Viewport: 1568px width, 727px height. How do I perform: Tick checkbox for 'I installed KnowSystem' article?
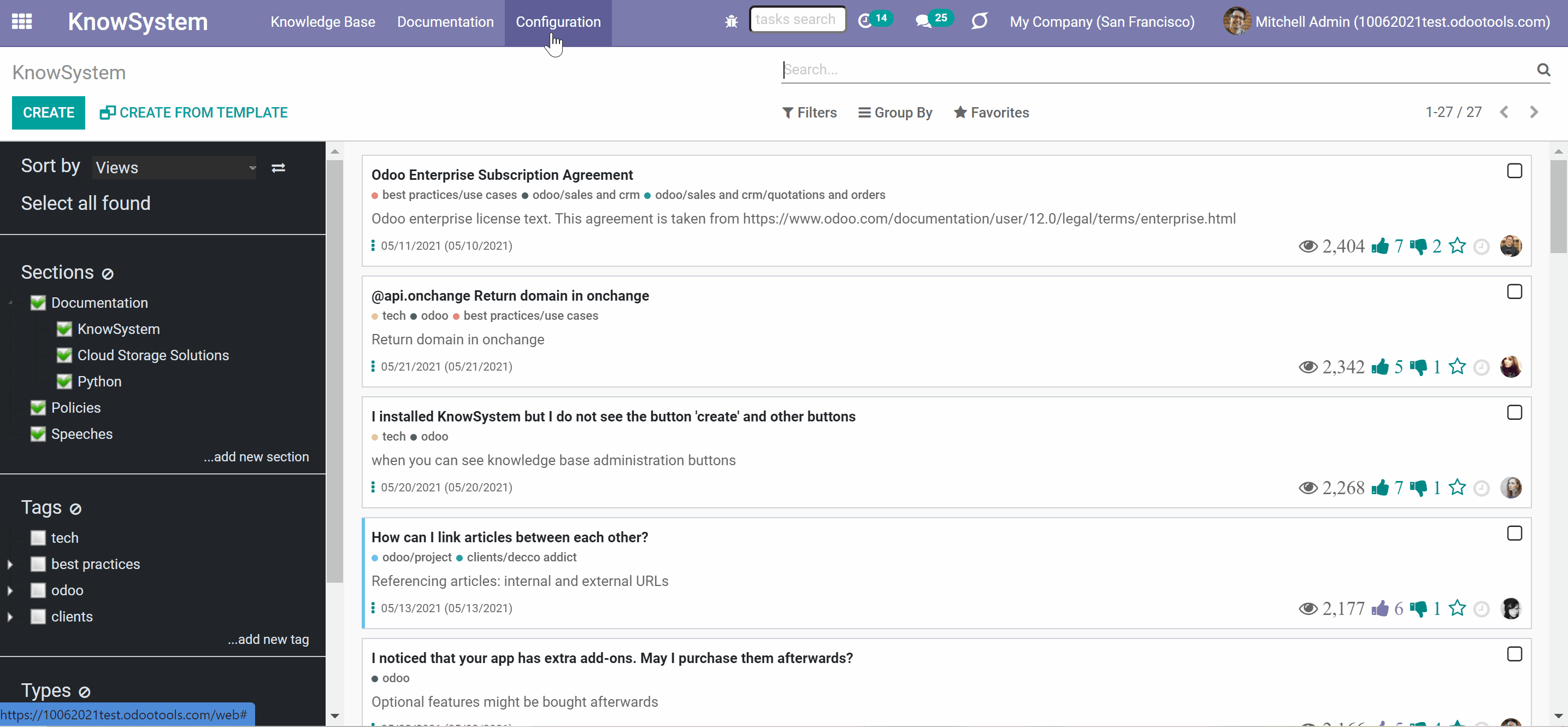1514,413
